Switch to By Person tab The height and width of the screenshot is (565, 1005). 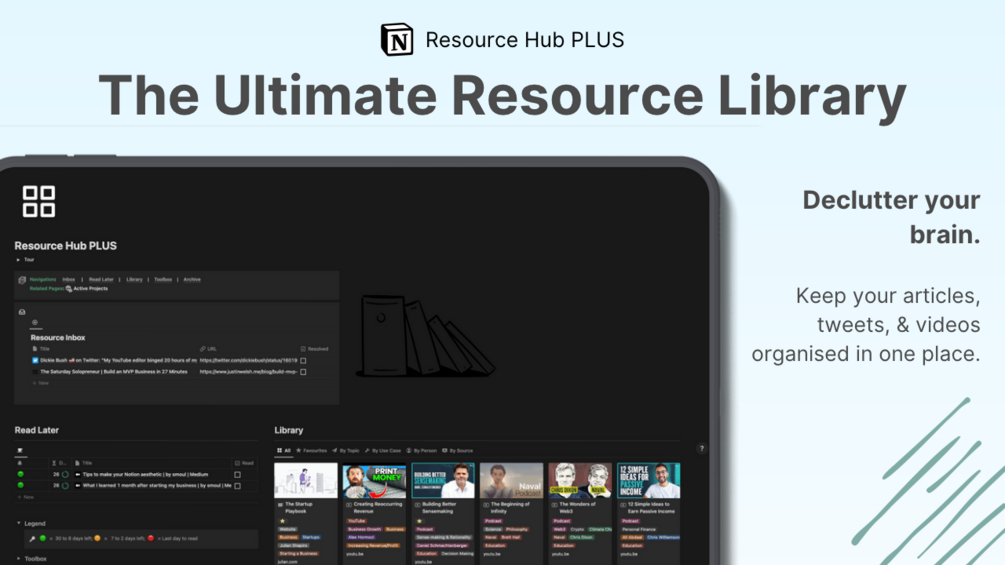pyautogui.click(x=422, y=450)
